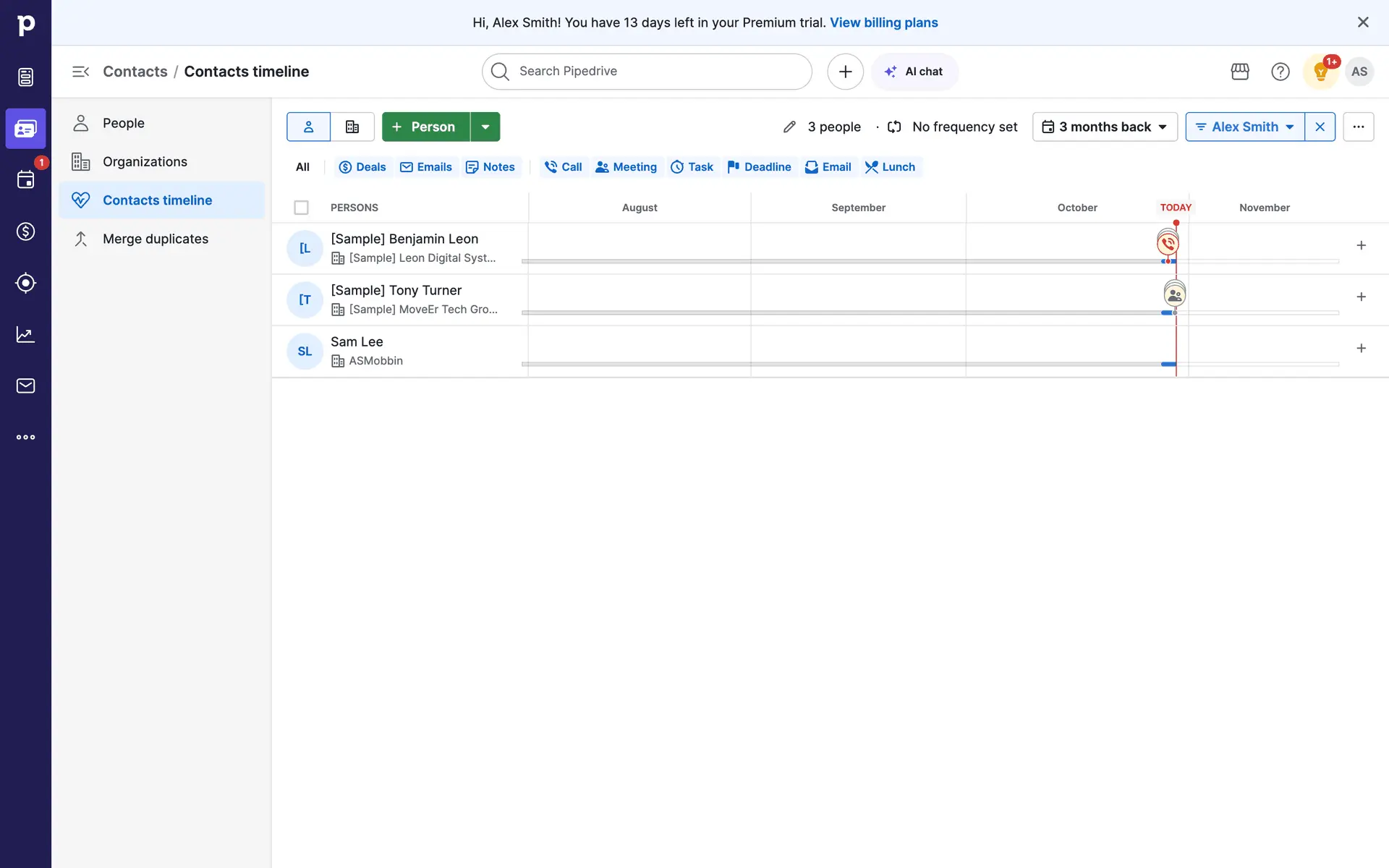The image size is (1389, 868).
Task: Open the Activities calendar icon in sidebar
Action: point(25,180)
